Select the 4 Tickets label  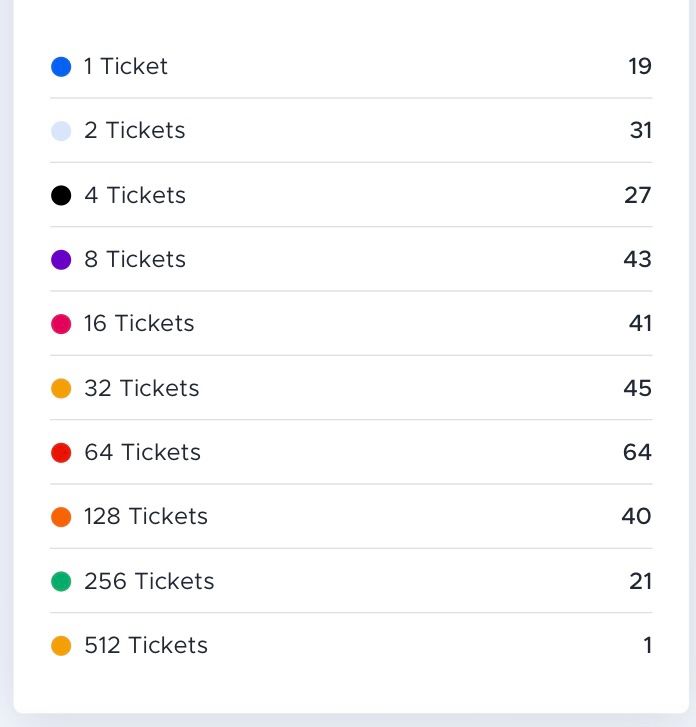pyautogui.click(x=135, y=195)
